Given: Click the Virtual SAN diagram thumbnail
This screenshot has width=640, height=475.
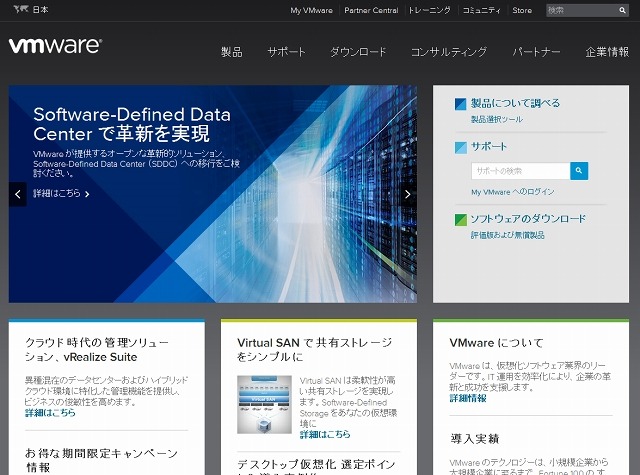Looking at the screenshot, I should click(264, 404).
